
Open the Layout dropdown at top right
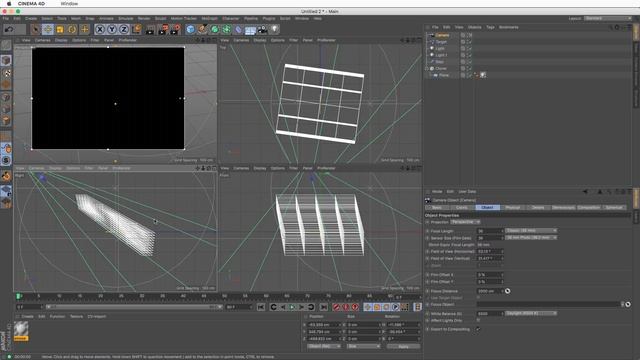[608, 18]
